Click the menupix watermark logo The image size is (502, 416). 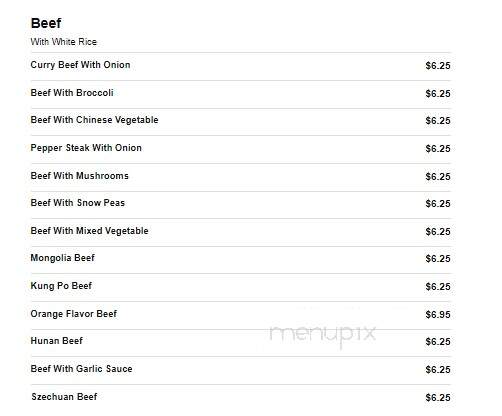point(323,334)
